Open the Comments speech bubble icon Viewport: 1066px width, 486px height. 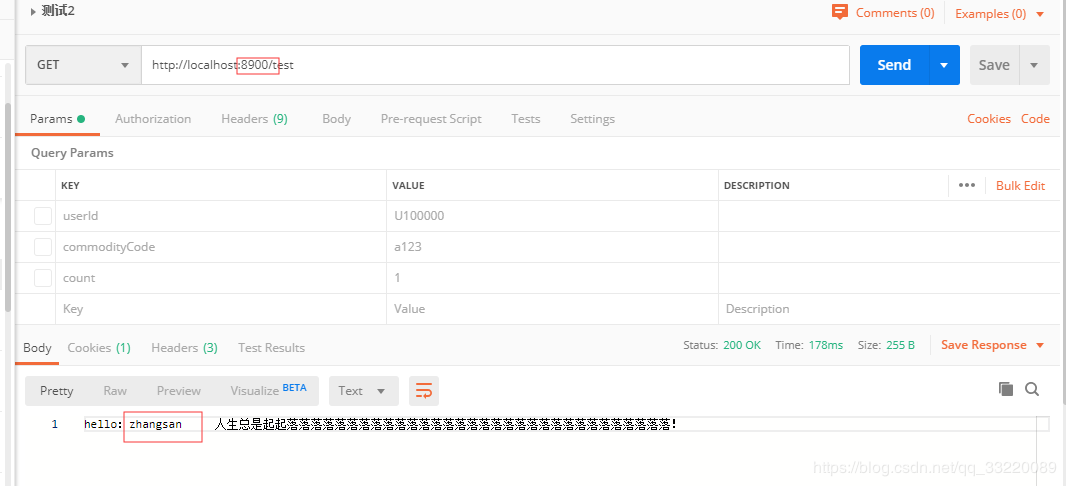click(x=840, y=12)
